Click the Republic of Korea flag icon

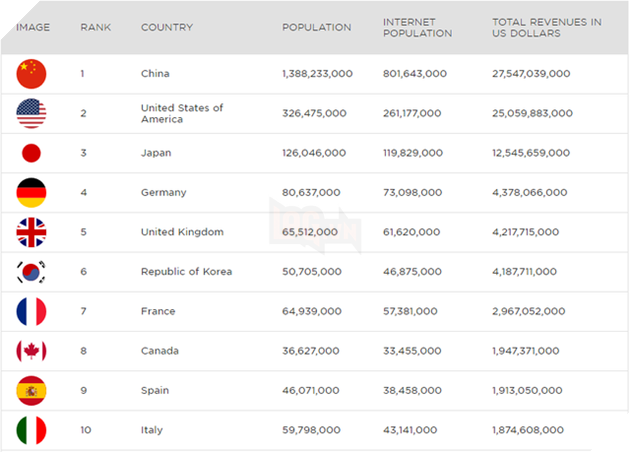[32, 272]
